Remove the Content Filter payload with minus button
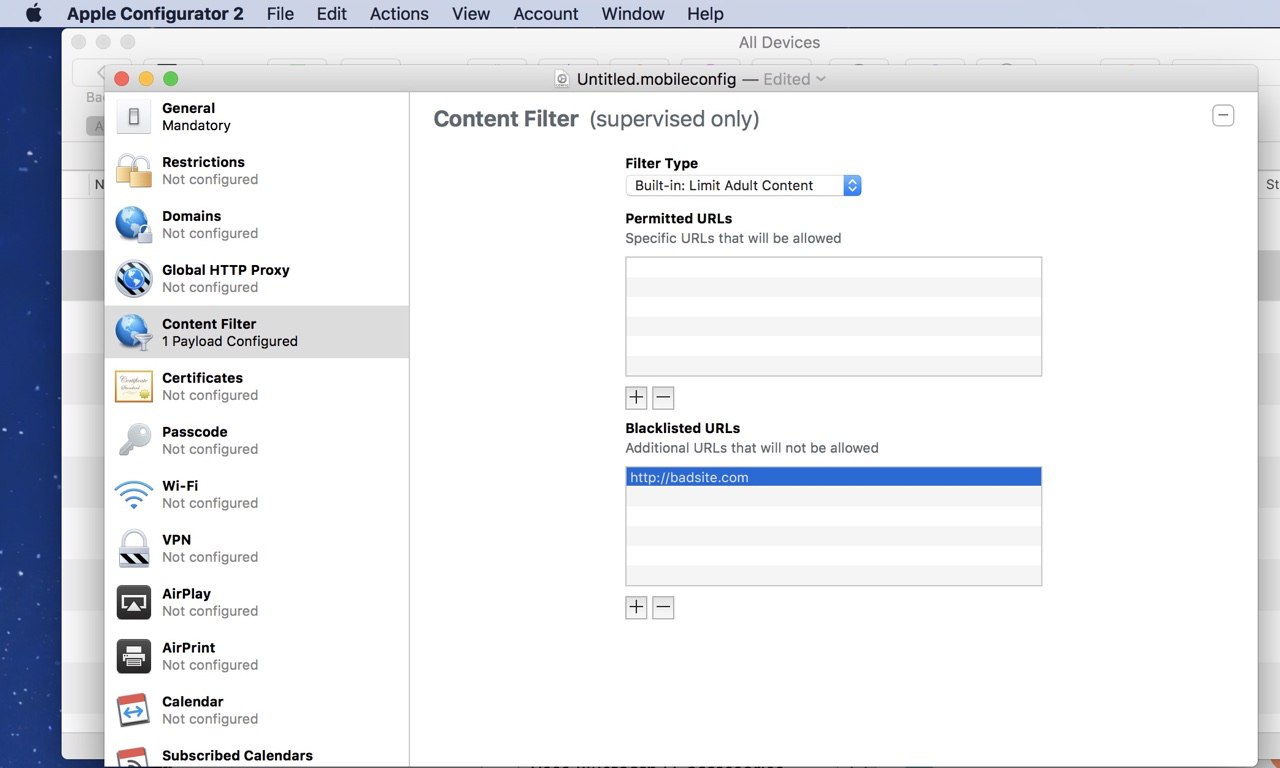This screenshot has width=1280, height=768. (x=1223, y=116)
